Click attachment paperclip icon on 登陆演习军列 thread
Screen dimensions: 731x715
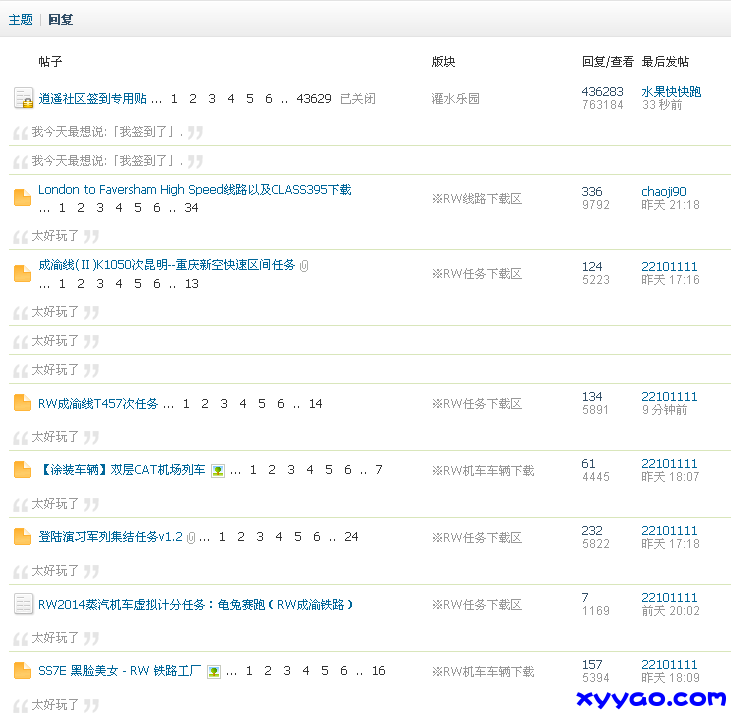191,538
